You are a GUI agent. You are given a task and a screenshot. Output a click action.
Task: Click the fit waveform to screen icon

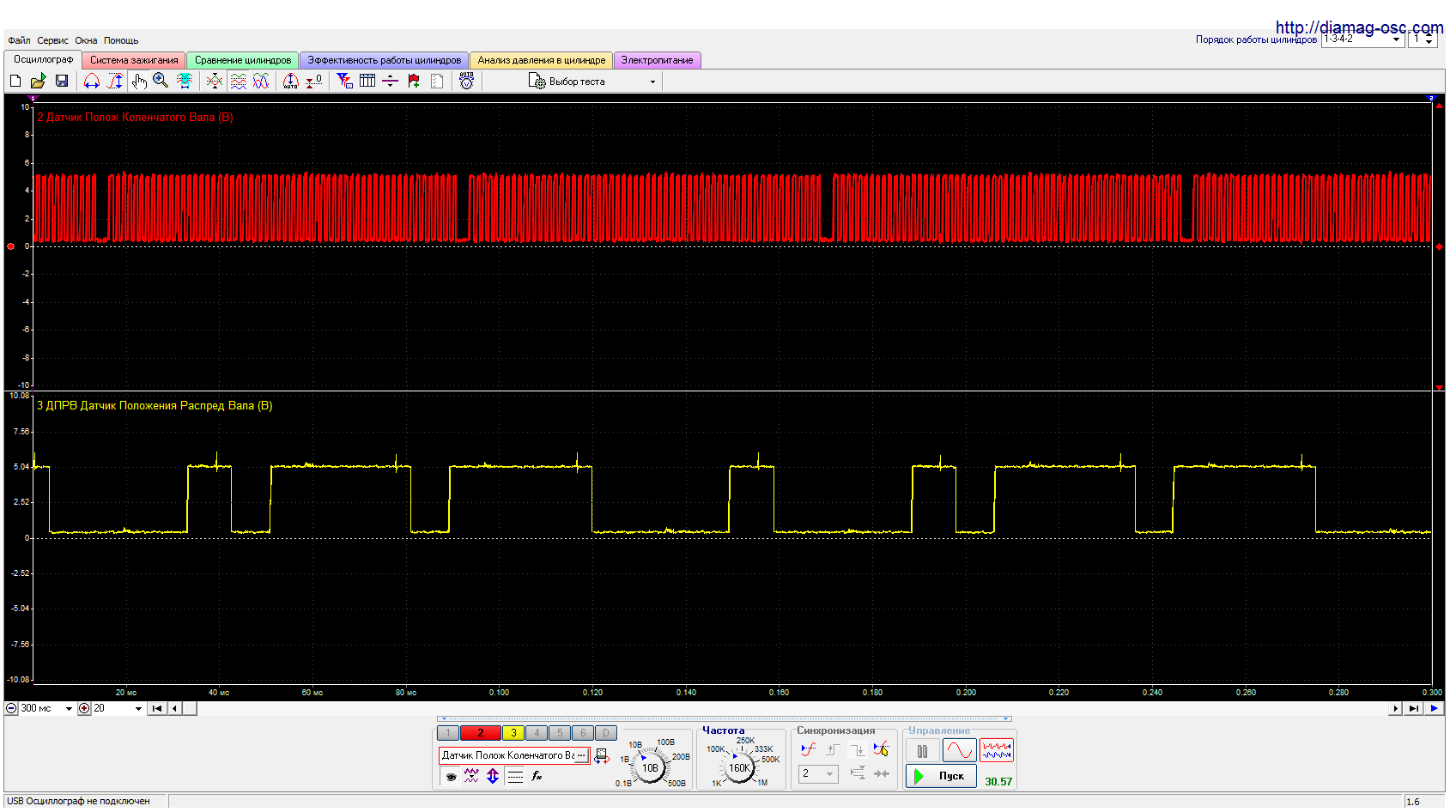185,81
